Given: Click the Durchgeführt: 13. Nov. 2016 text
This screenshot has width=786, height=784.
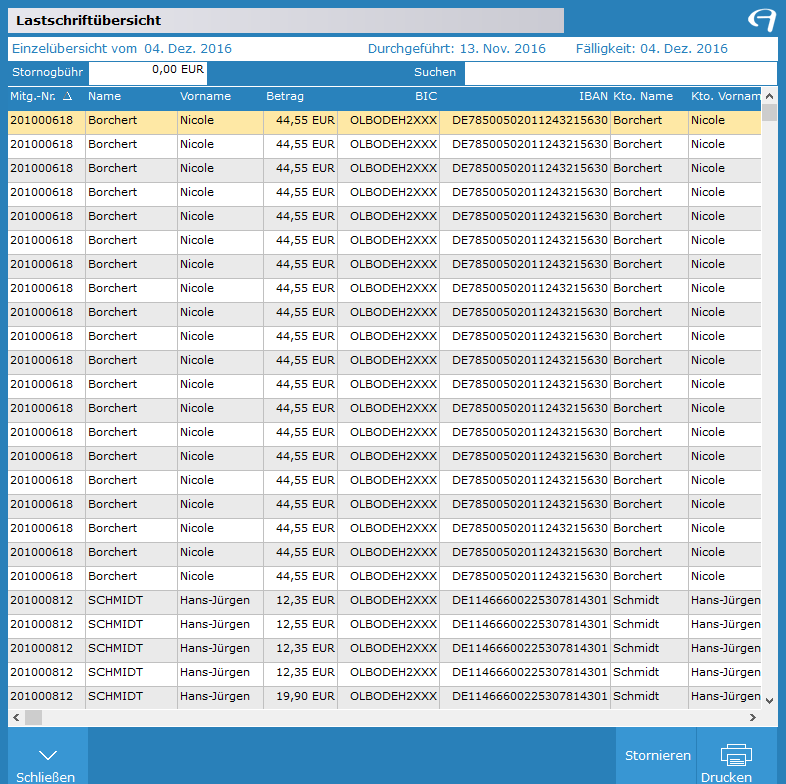Looking at the screenshot, I should pos(457,49).
